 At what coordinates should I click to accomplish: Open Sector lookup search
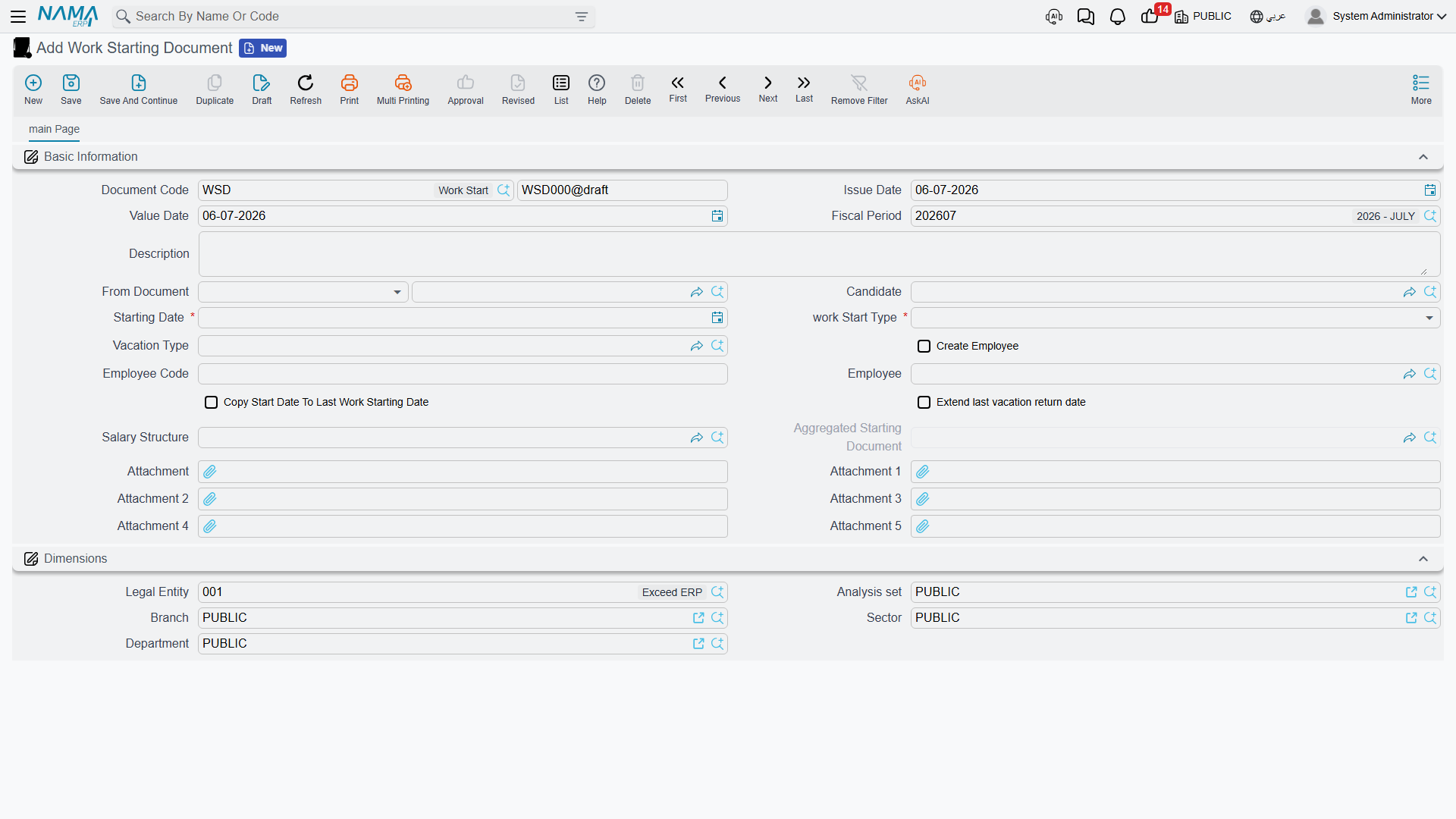(1430, 618)
